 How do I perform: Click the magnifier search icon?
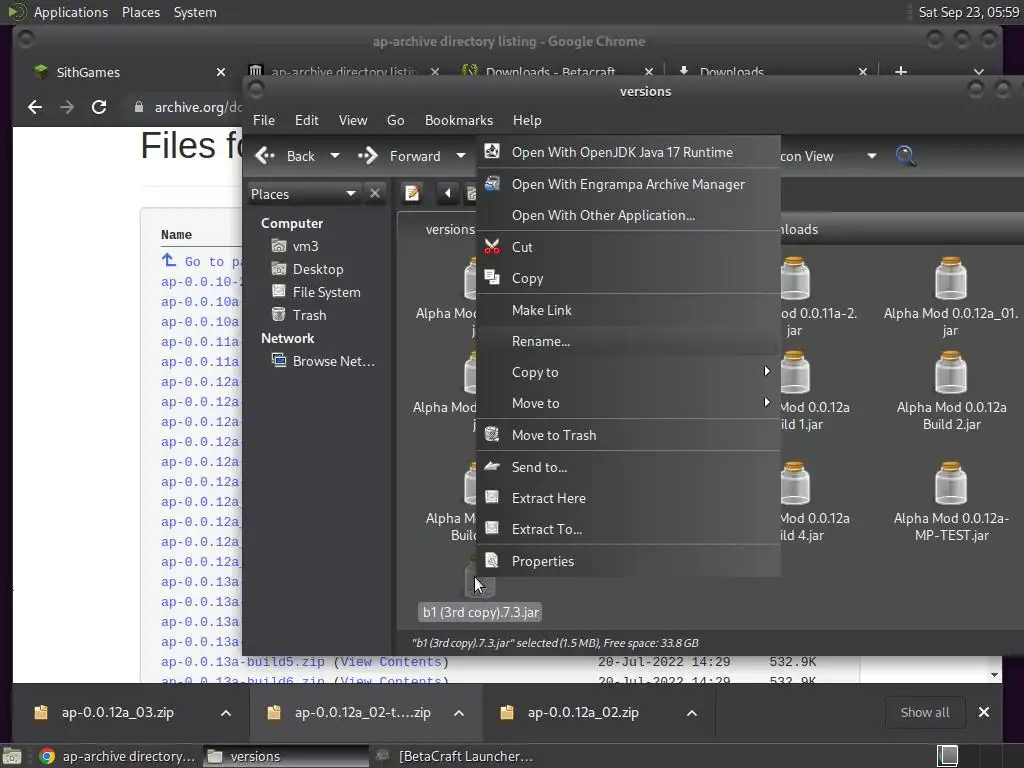[905, 155]
